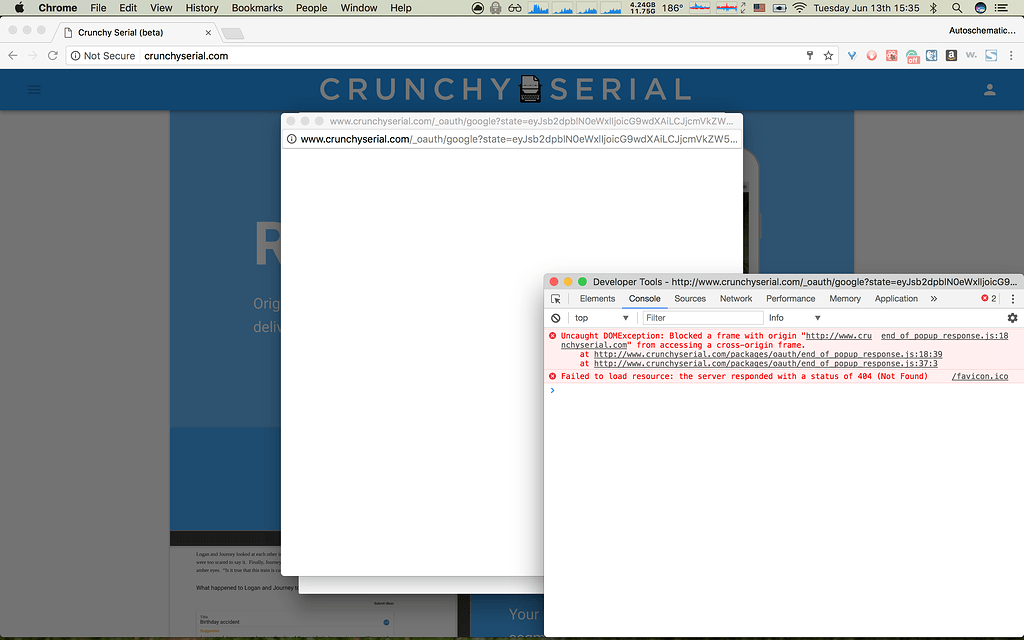Click the saved password key icon in address bar

point(810,56)
